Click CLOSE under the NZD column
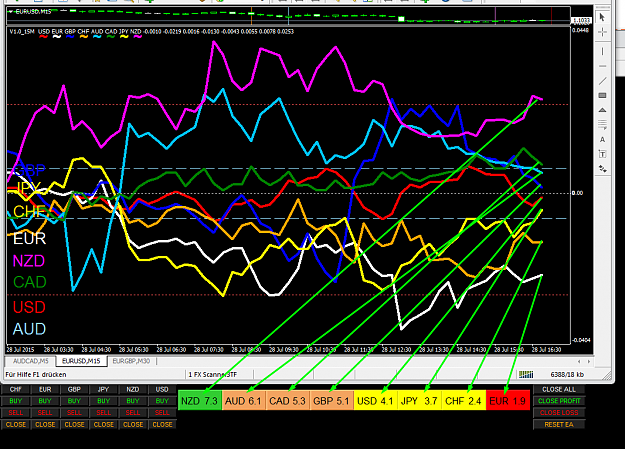This screenshot has height=449, width=625. 133,425
